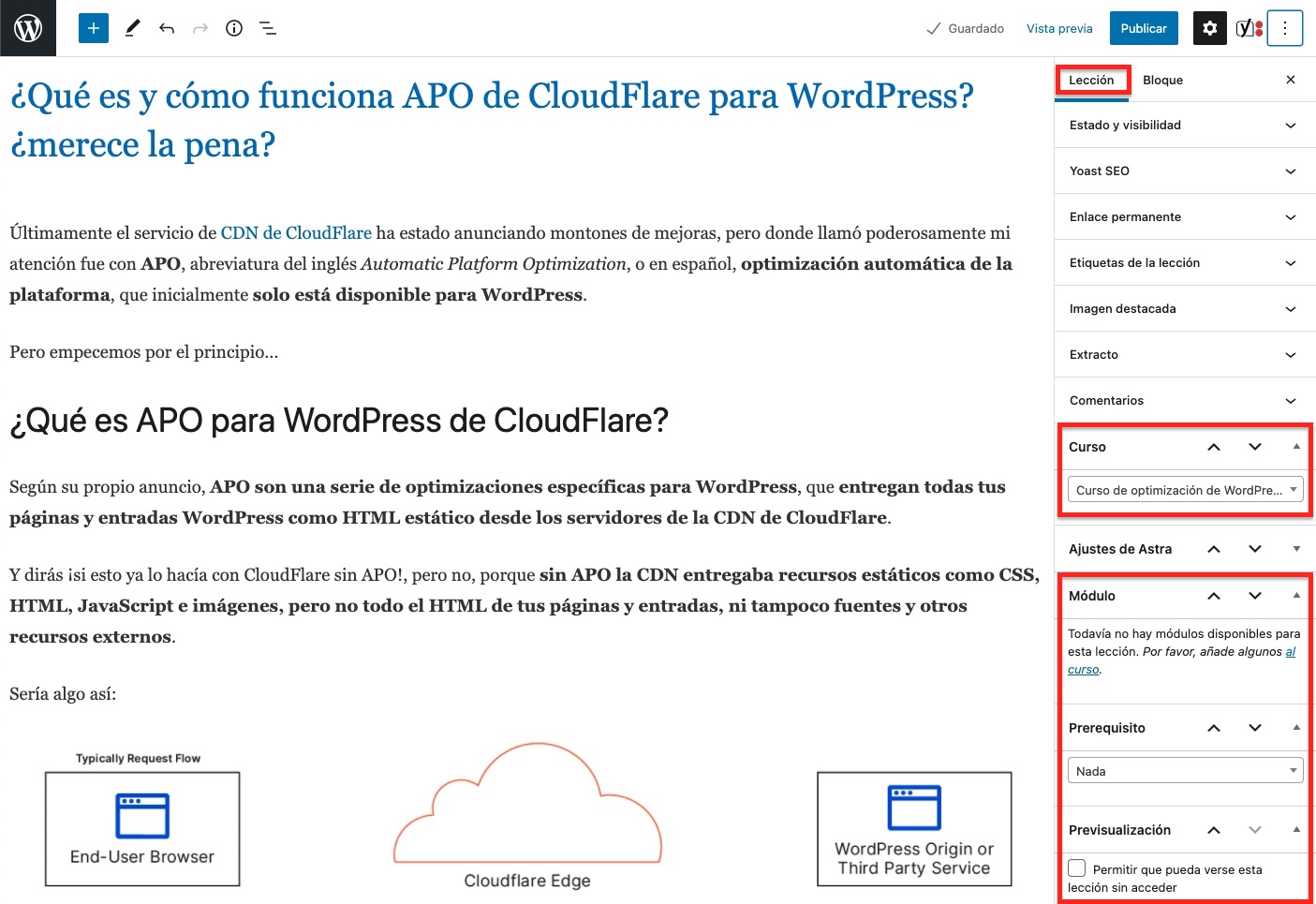The width and height of the screenshot is (1316, 904).
Task: Open the document details info icon
Action: coord(234,28)
